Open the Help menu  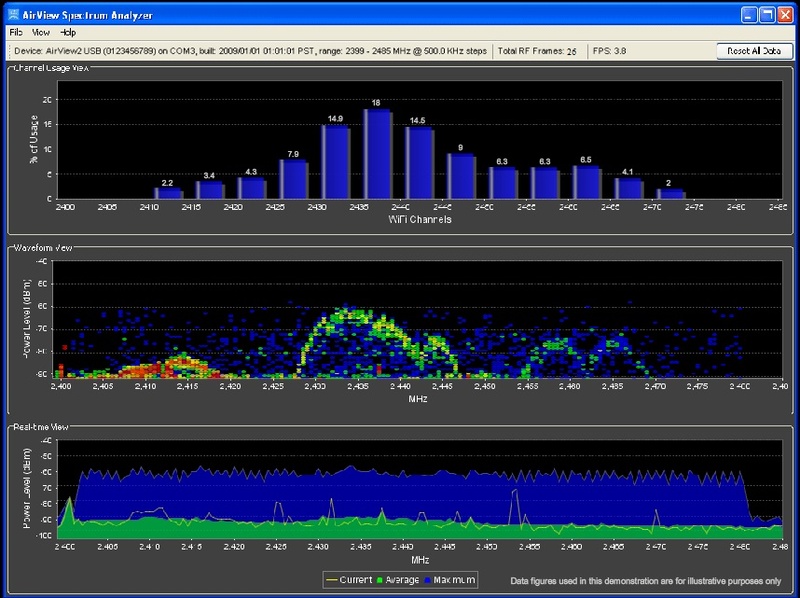click(x=68, y=33)
